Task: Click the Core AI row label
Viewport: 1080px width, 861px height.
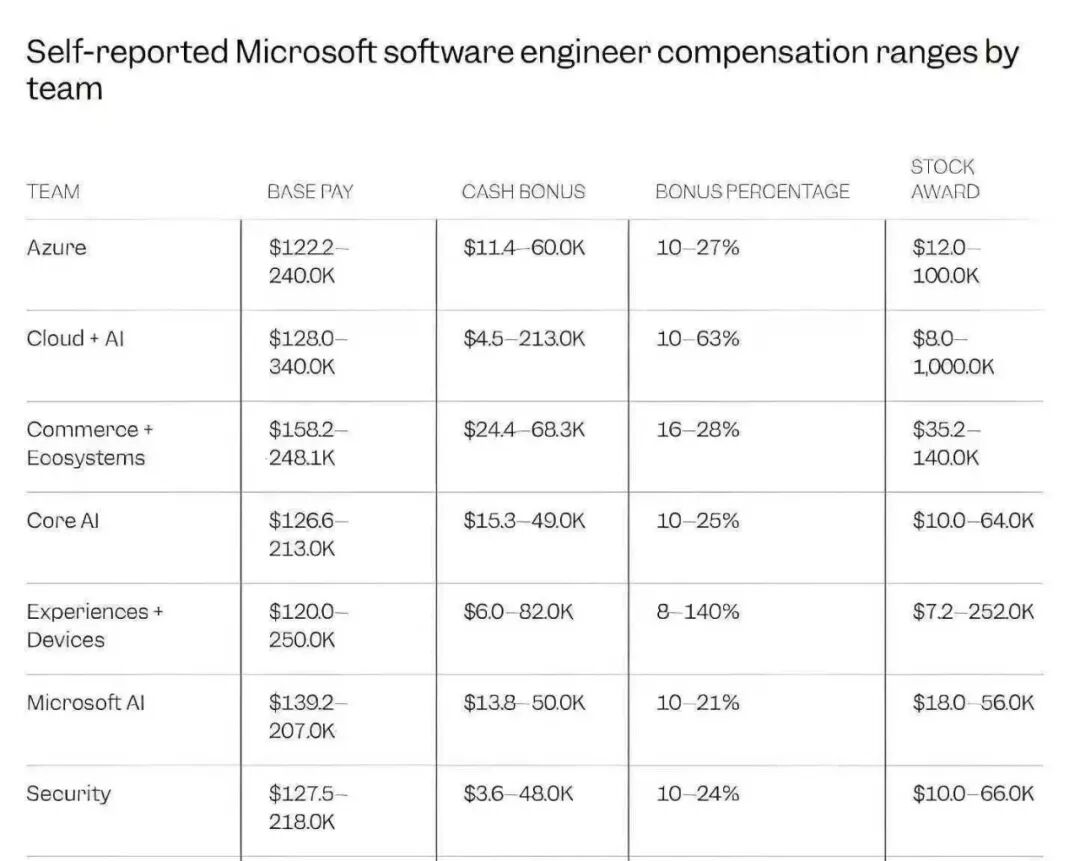Action: coord(63,520)
